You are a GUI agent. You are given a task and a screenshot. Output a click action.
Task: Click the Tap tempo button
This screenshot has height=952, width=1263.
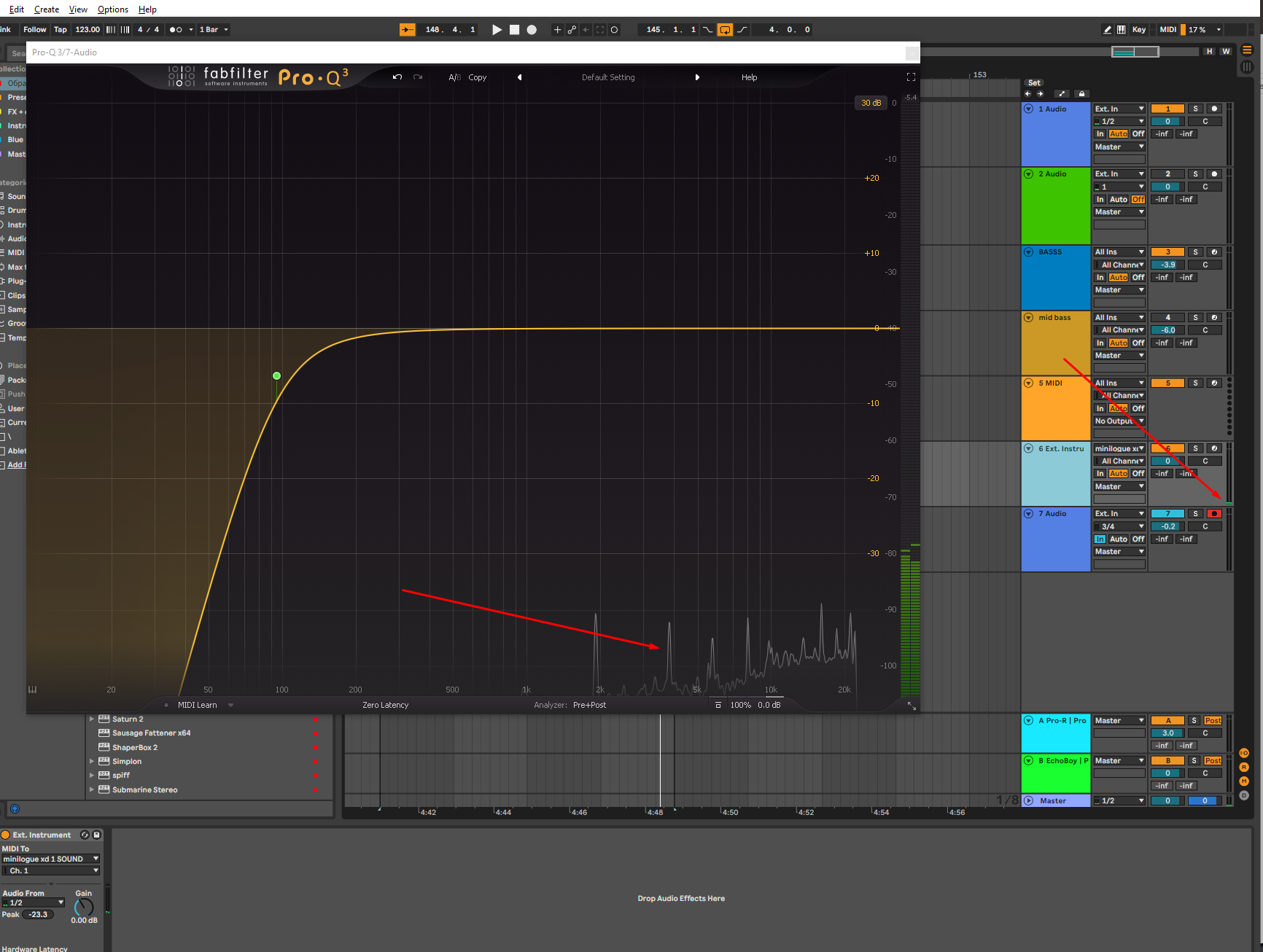pos(61,30)
